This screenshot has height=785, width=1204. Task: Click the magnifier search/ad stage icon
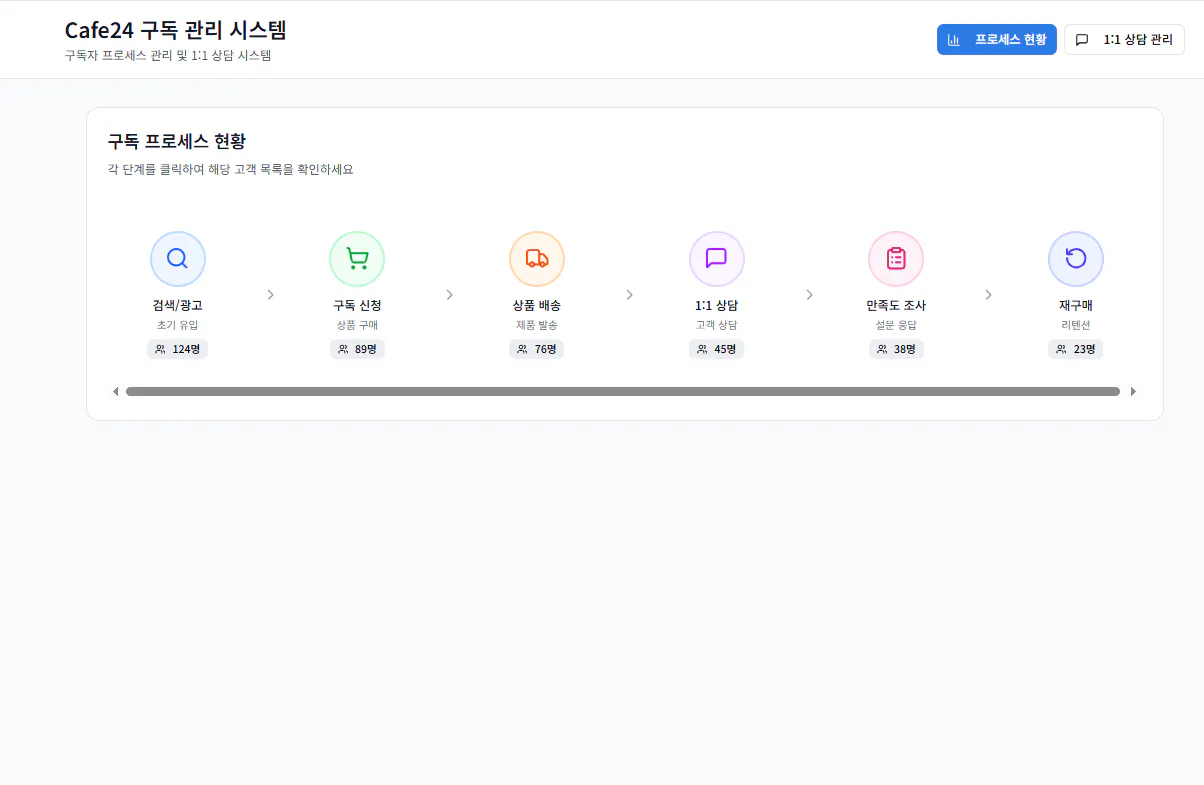click(x=178, y=259)
